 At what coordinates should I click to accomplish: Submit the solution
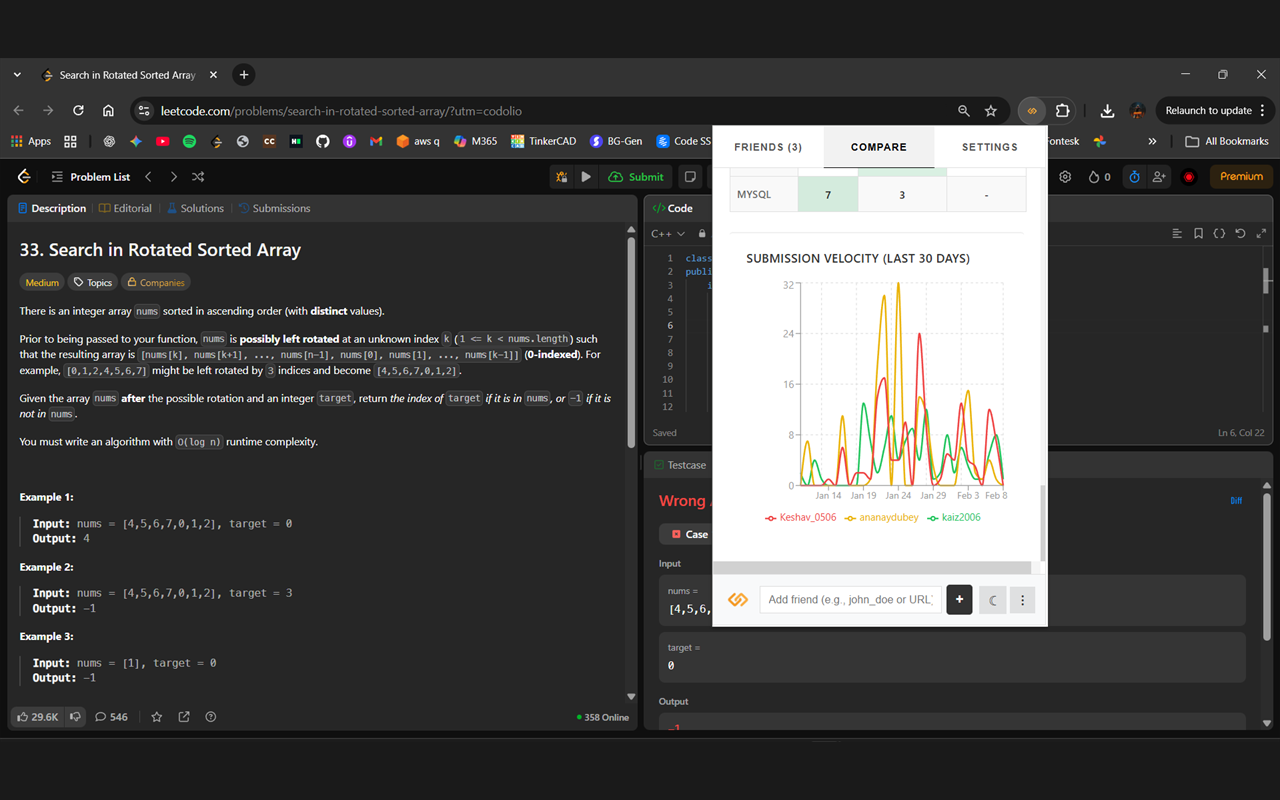[x=635, y=176]
